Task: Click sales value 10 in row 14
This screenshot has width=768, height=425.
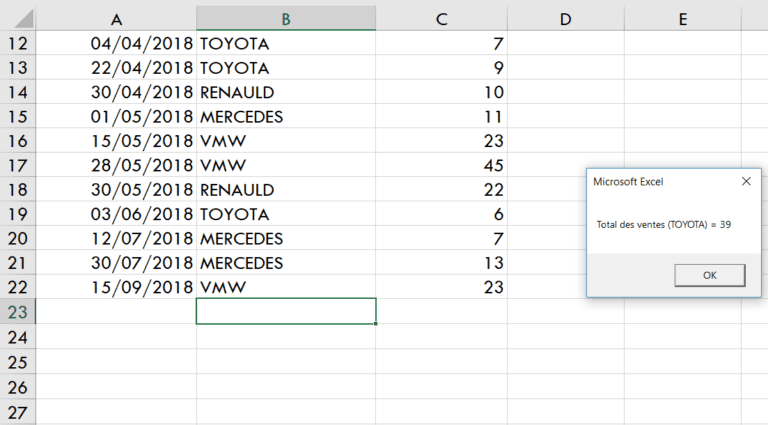Action: click(441, 92)
